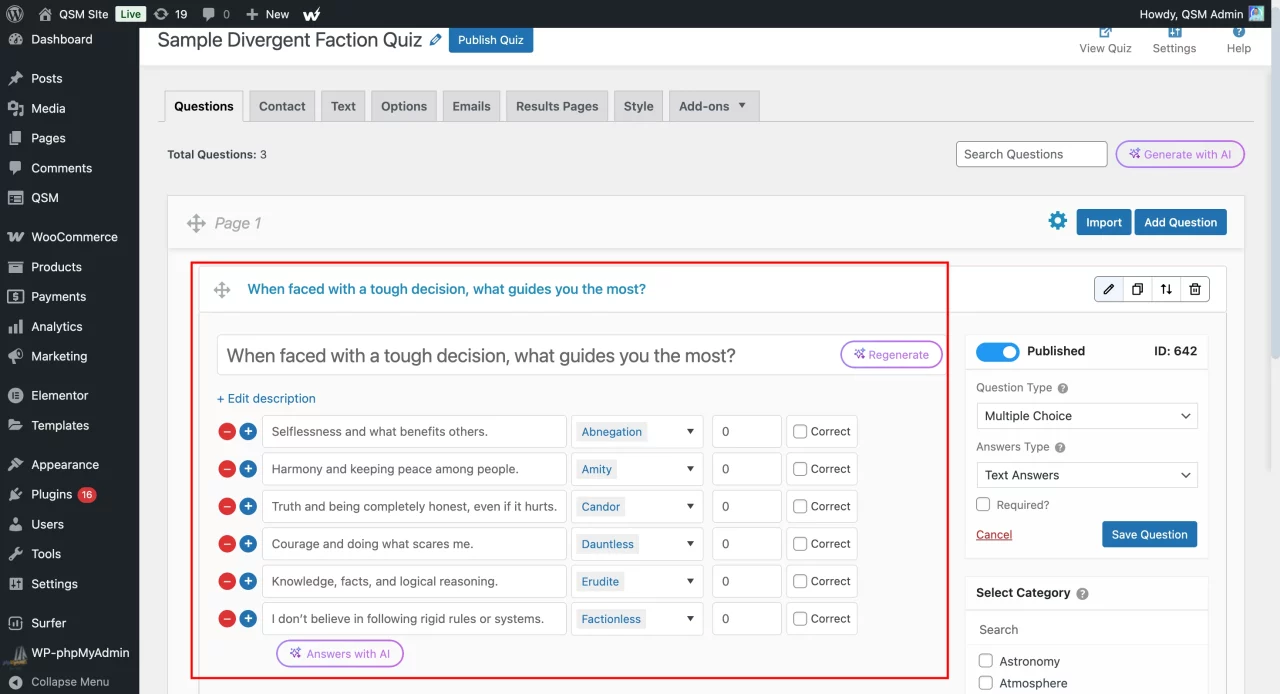The height and width of the screenshot is (694, 1280).
Task: Click the Generate with AI button
Action: 1180,154
